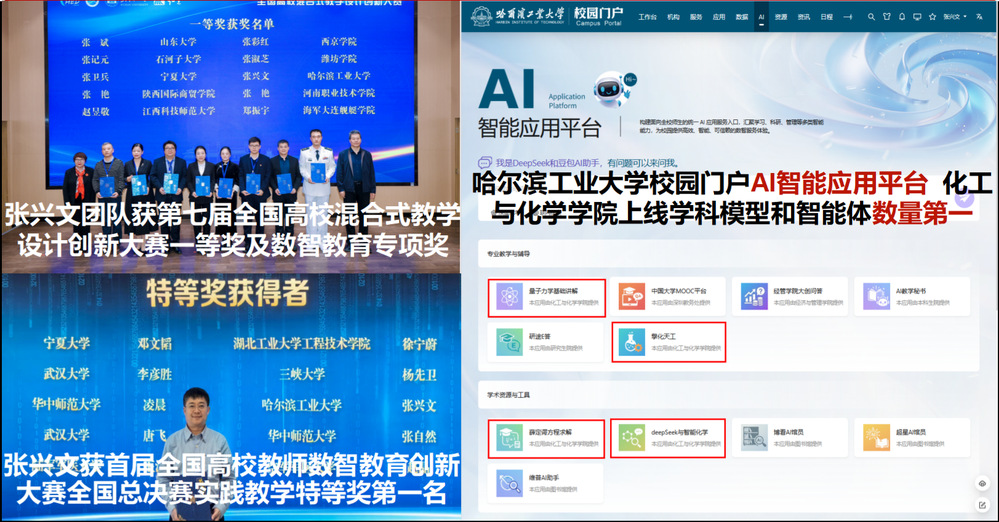The image size is (999, 522).
Task: Open the 资源 navigation item
Action: (780, 17)
